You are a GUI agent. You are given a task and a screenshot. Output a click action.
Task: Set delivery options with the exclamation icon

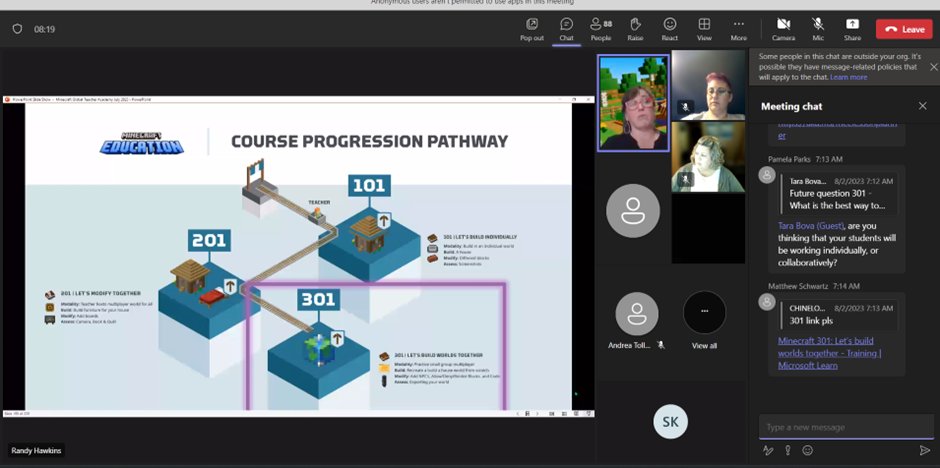point(788,450)
